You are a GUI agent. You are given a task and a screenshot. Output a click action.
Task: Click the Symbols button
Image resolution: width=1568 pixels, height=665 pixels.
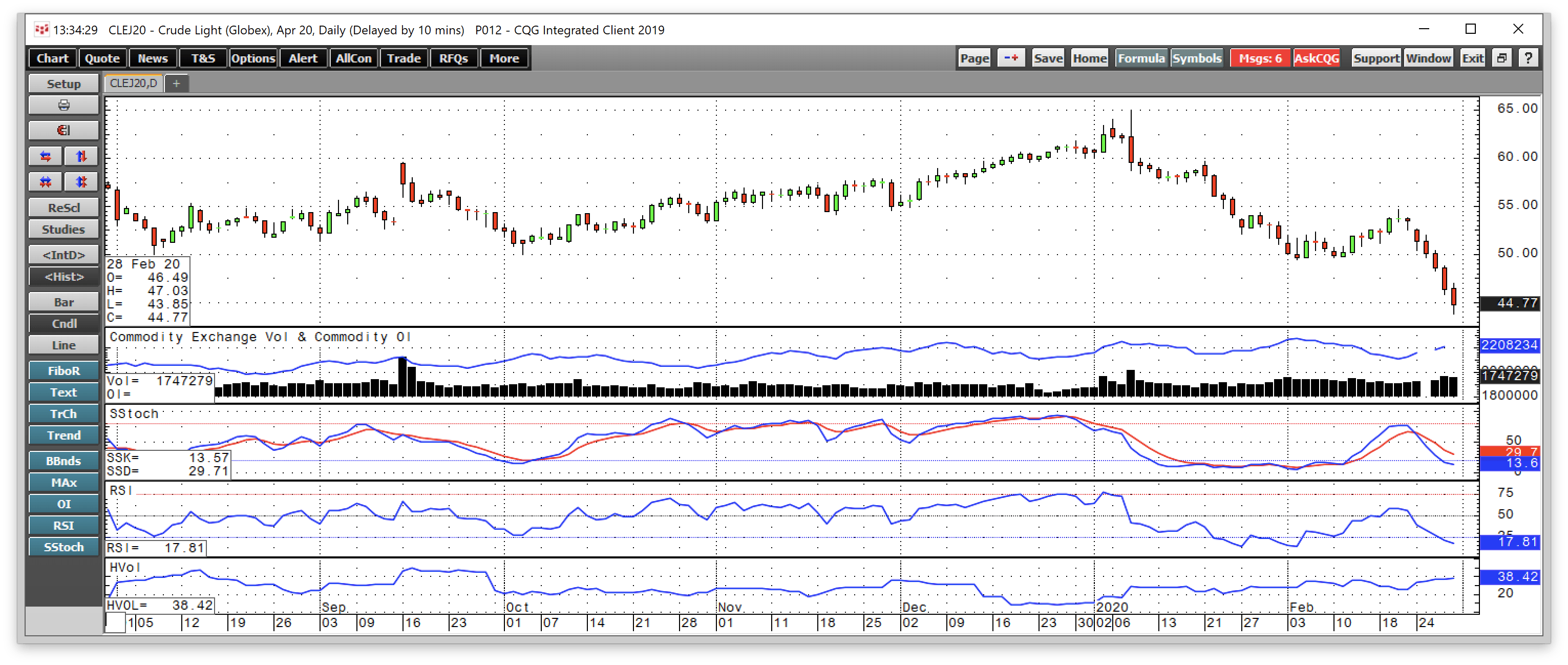tap(1197, 58)
